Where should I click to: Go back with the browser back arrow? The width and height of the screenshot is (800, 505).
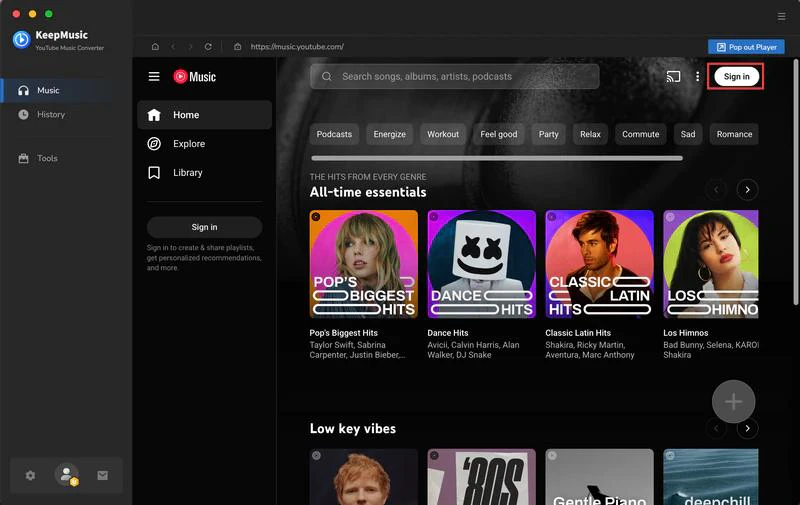[173, 46]
